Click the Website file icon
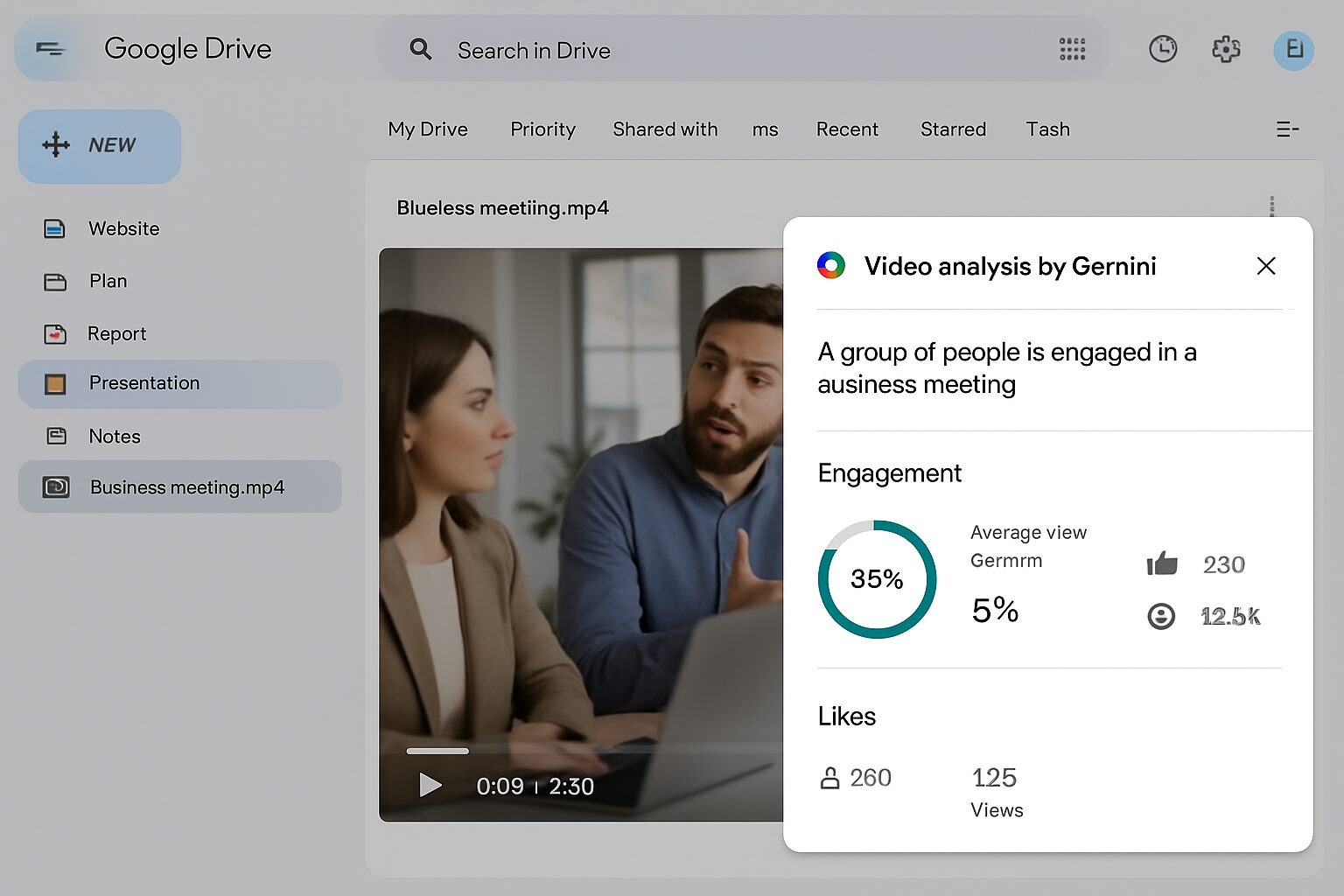 [54, 229]
